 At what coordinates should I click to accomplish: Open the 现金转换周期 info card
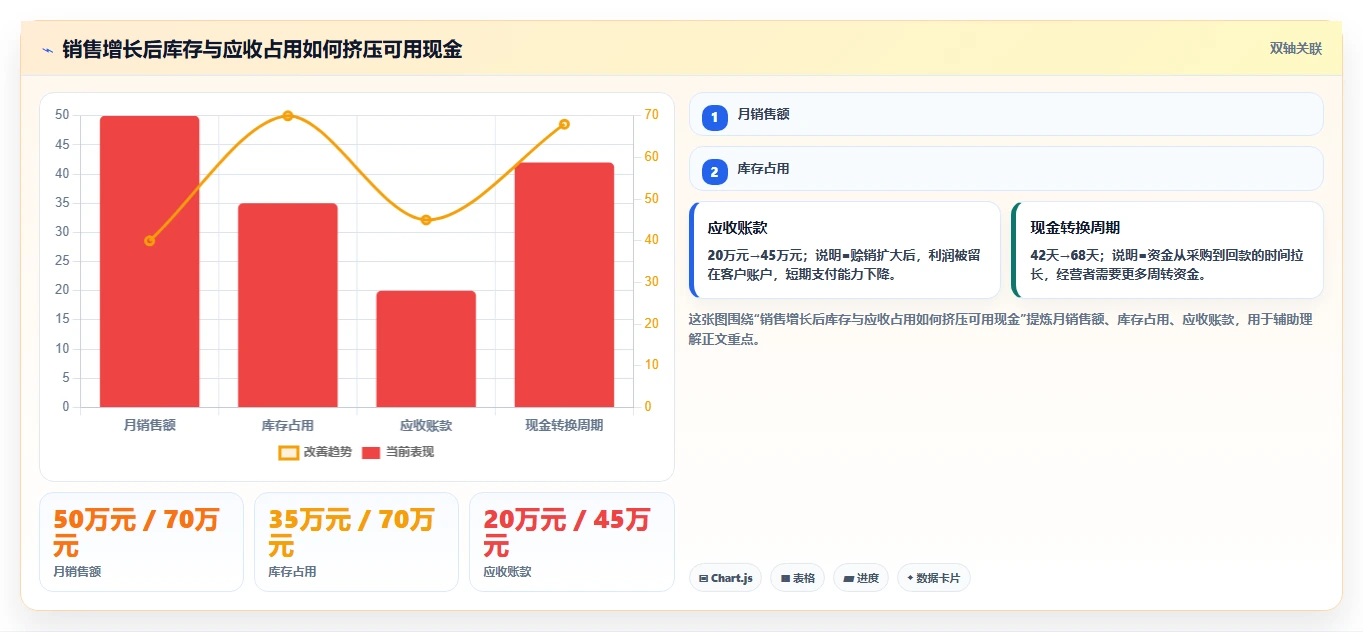point(1167,250)
